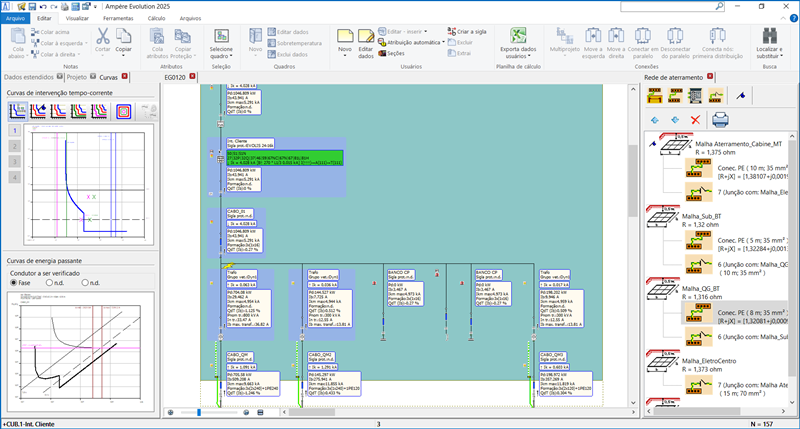Open the Copiar Proteção dropdown
The height and width of the screenshot is (429, 800).
coord(183,53)
